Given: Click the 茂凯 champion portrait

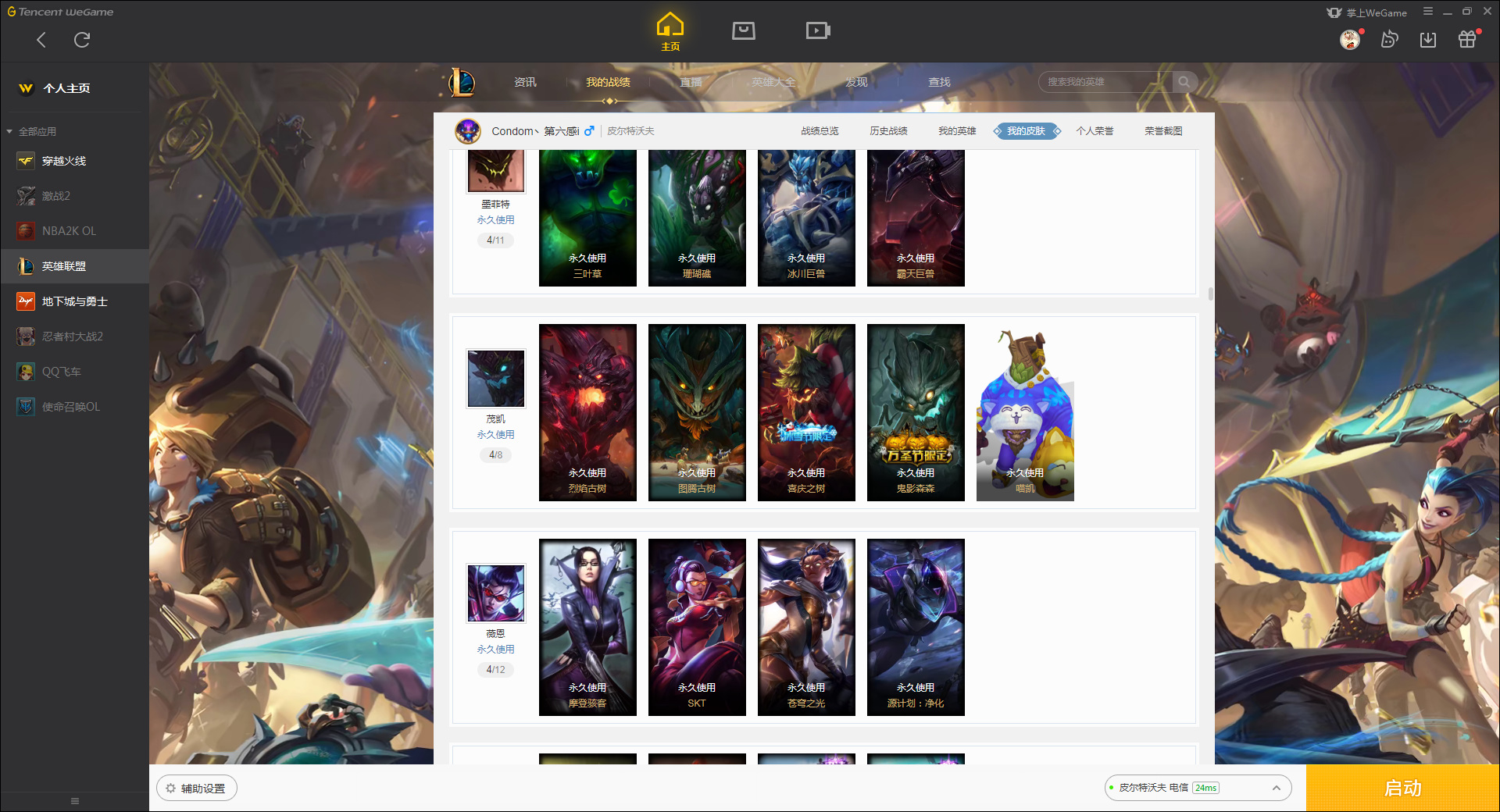Looking at the screenshot, I should [x=496, y=379].
